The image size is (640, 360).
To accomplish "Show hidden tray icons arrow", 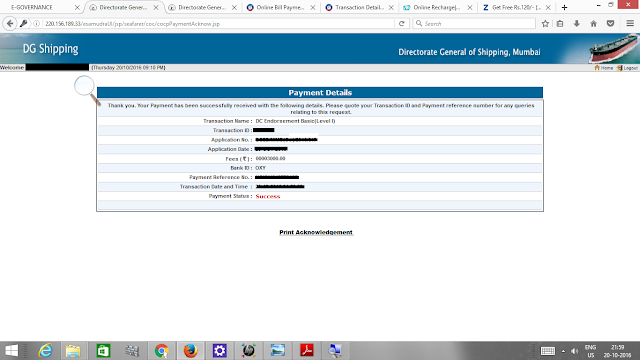I will [563, 351].
